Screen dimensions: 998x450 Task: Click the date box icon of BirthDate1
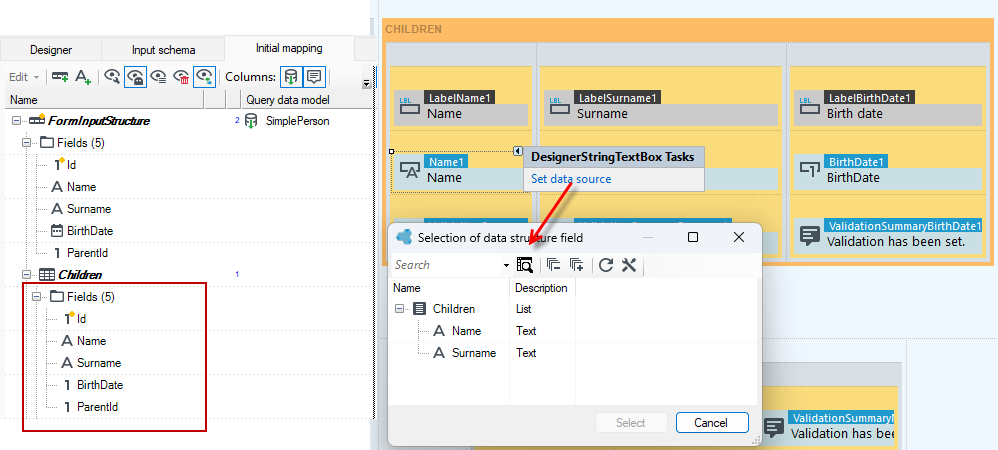click(x=809, y=171)
